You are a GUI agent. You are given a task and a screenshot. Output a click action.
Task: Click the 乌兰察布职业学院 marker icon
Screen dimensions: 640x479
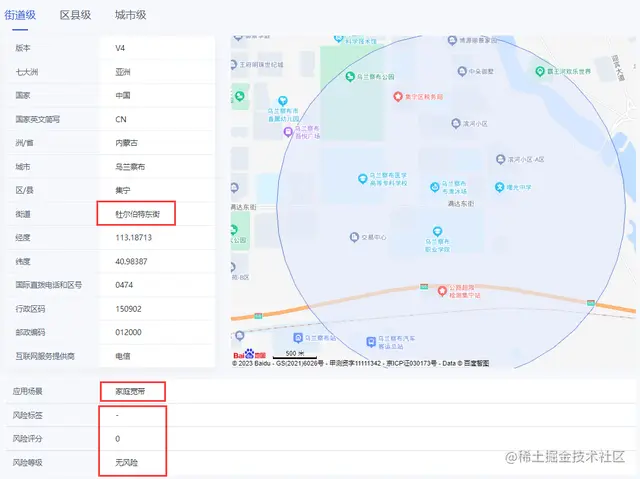point(438,231)
